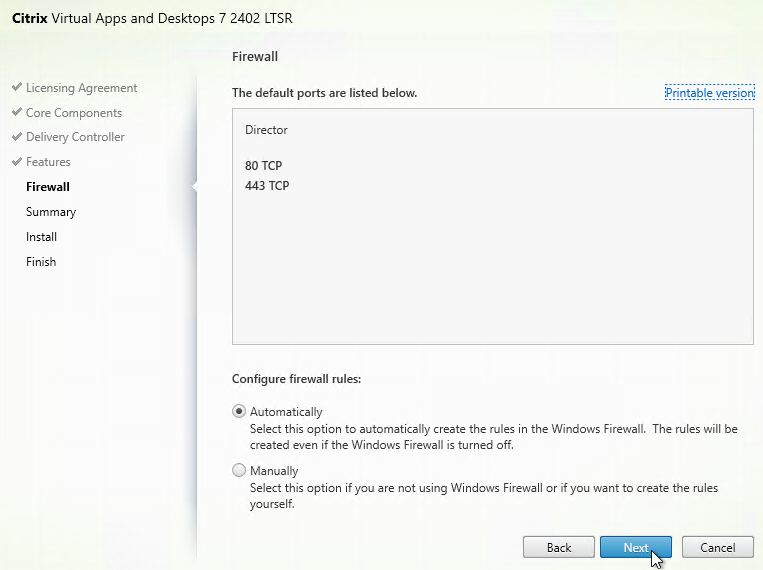The width and height of the screenshot is (763, 570).
Task: Select the Automatically firewall rules option
Action: click(x=239, y=411)
